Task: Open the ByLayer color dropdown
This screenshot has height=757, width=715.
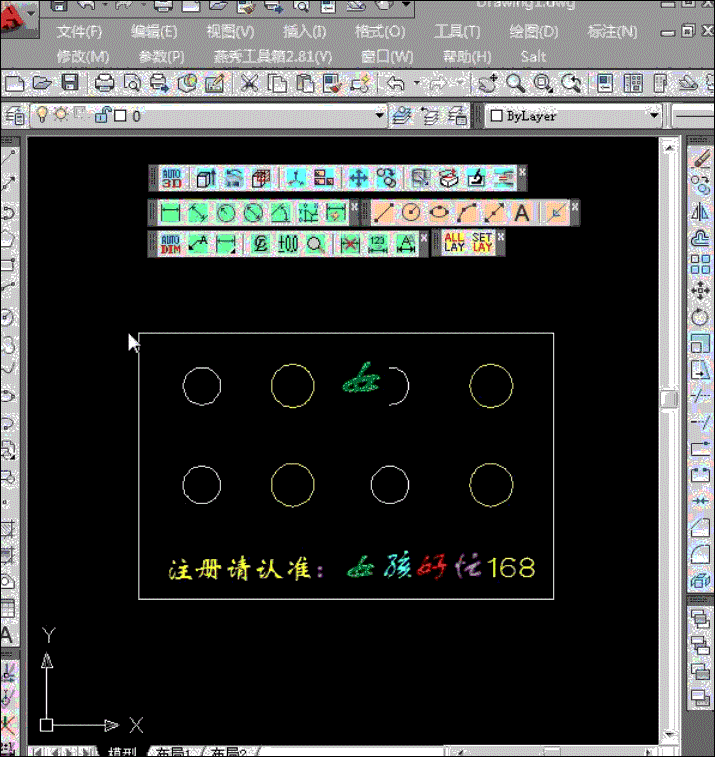Action: 654,115
